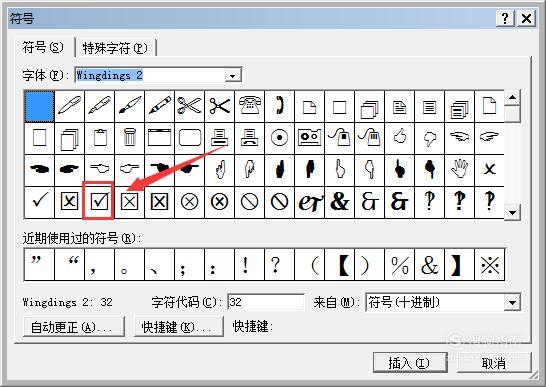The image size is (546, 387).
Task: Pick the trash can symbol
Action: click(x=130, y=137)
